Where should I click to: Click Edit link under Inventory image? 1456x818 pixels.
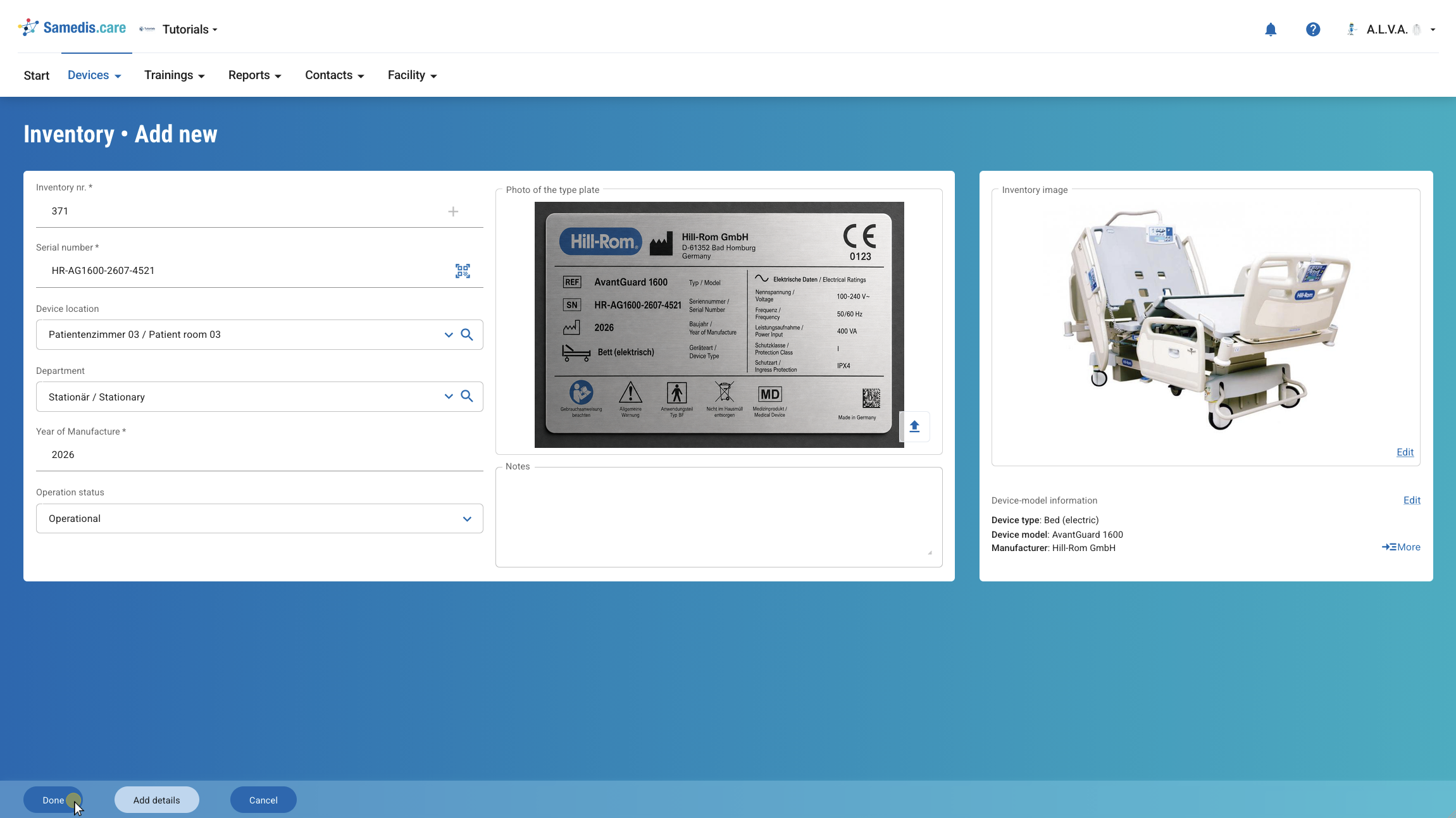pos(1405,452)
